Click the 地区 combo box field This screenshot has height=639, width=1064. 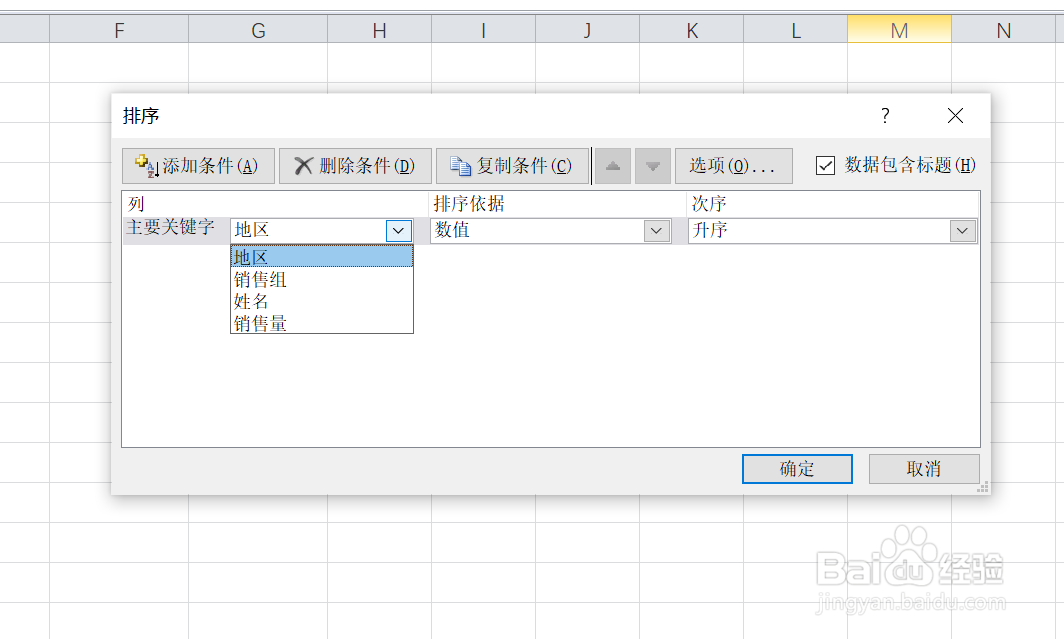coord(322,231)
